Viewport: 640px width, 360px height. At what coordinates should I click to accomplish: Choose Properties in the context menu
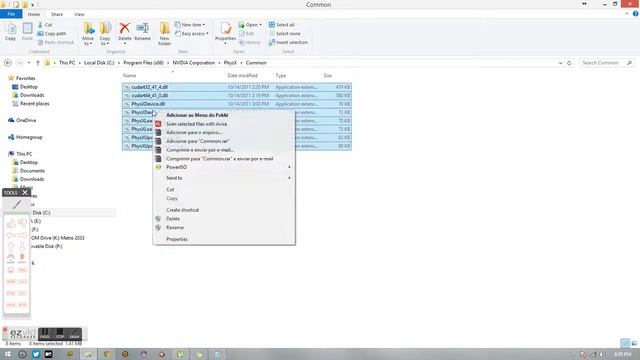click(x=177, y=239)
